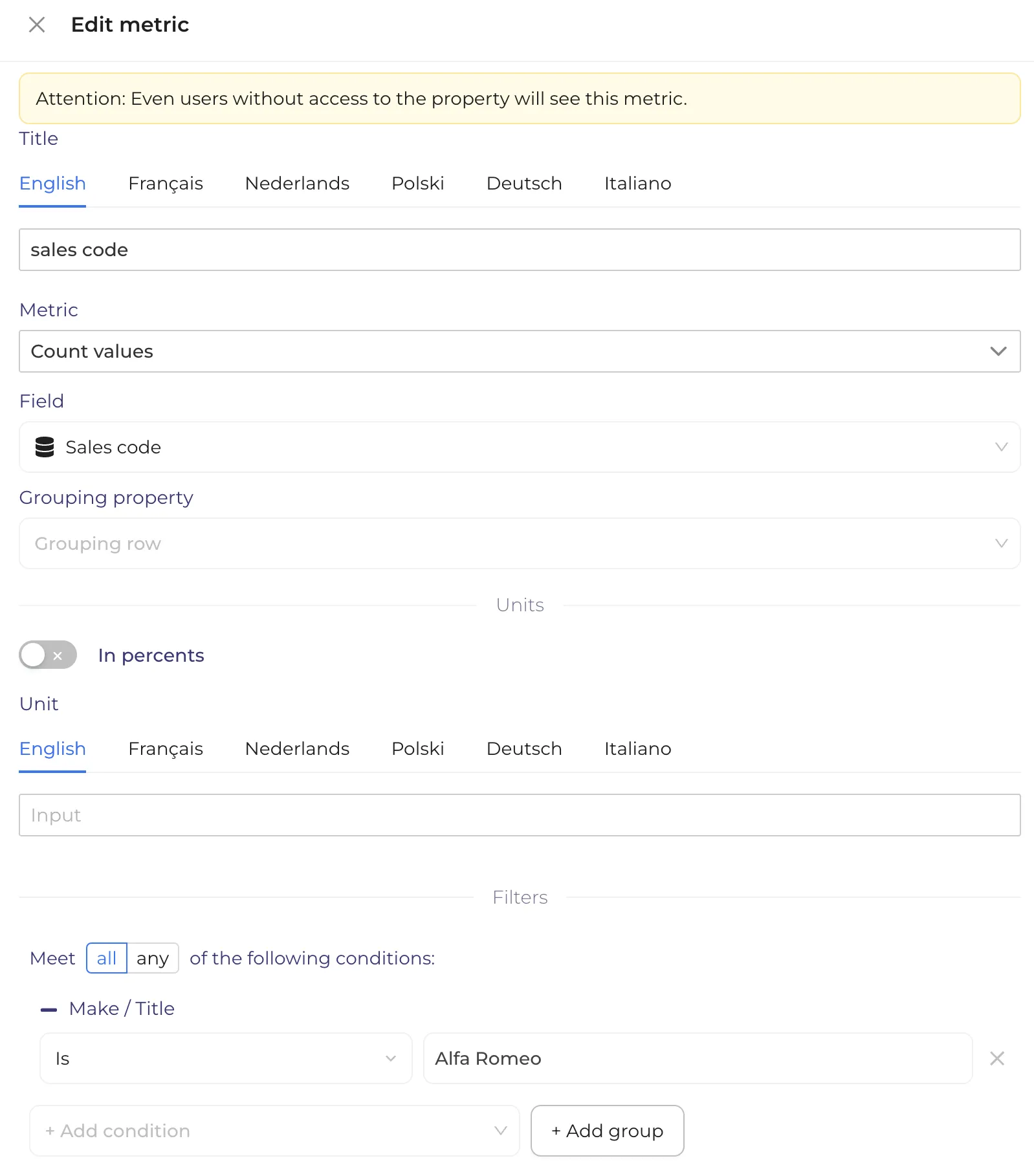Open the 'Is' operator dropdown
Viewport: 1034px width, 1176px height.
[x=226, y=1058]
